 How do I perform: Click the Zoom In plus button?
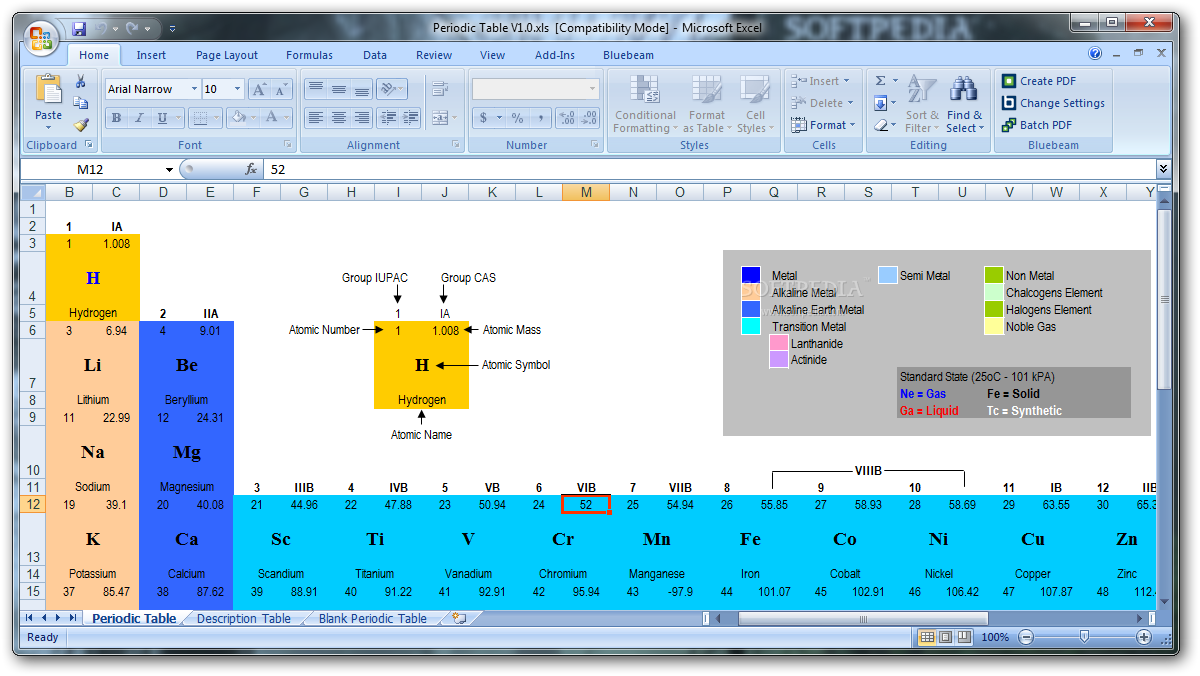pyautogui.click(x=1144, y=637)
